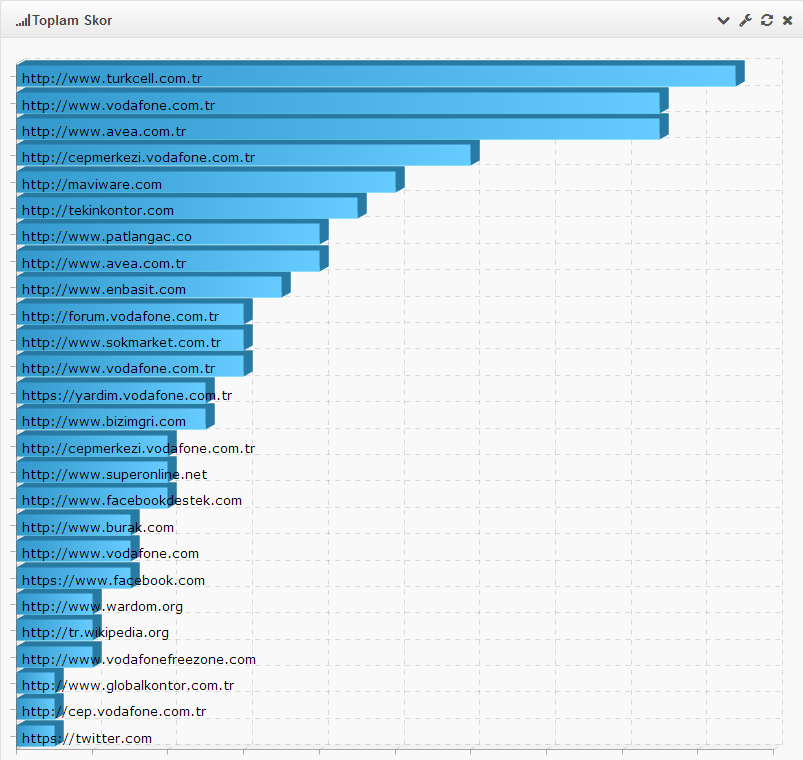The image size is (803, 760).
Task: Click the http://www.wardom.org label
Action: [x=102, y=607]
